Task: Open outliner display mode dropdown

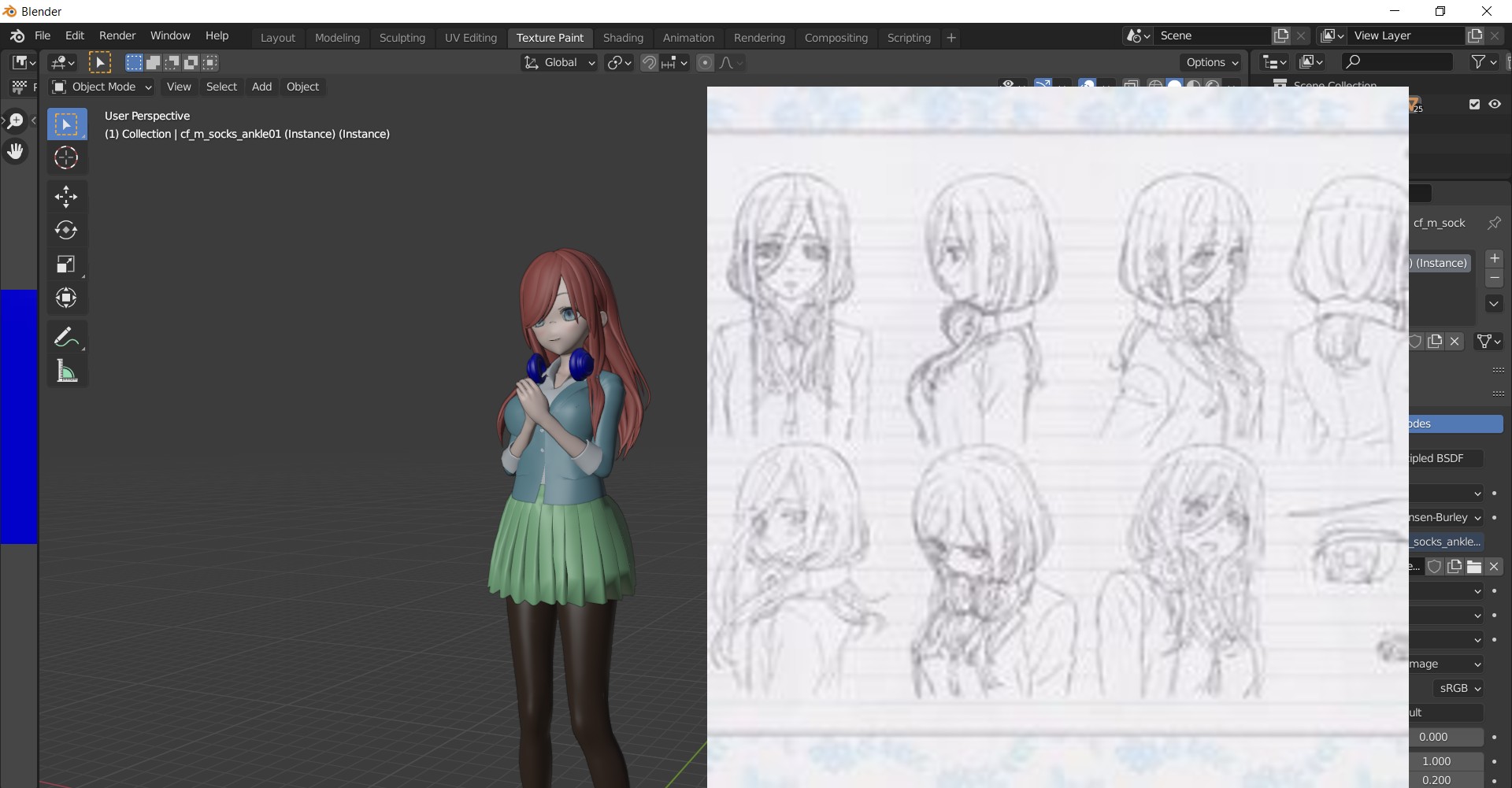Action: 1311,61
